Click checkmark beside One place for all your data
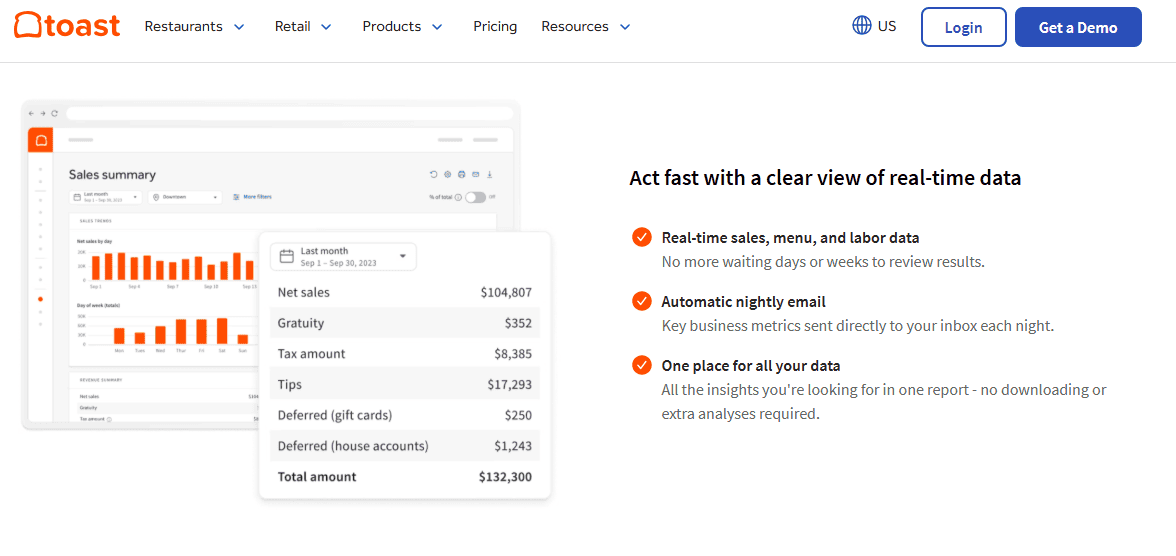The width and height of the screenshot is (1176, 556). 642,365
